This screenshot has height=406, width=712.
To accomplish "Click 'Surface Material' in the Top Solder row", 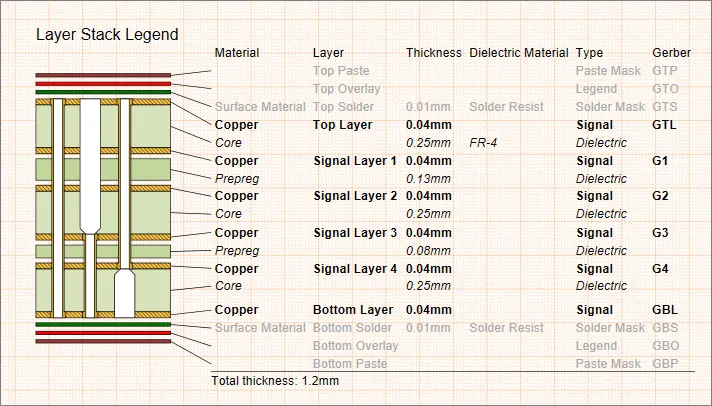I will (260, 107).
